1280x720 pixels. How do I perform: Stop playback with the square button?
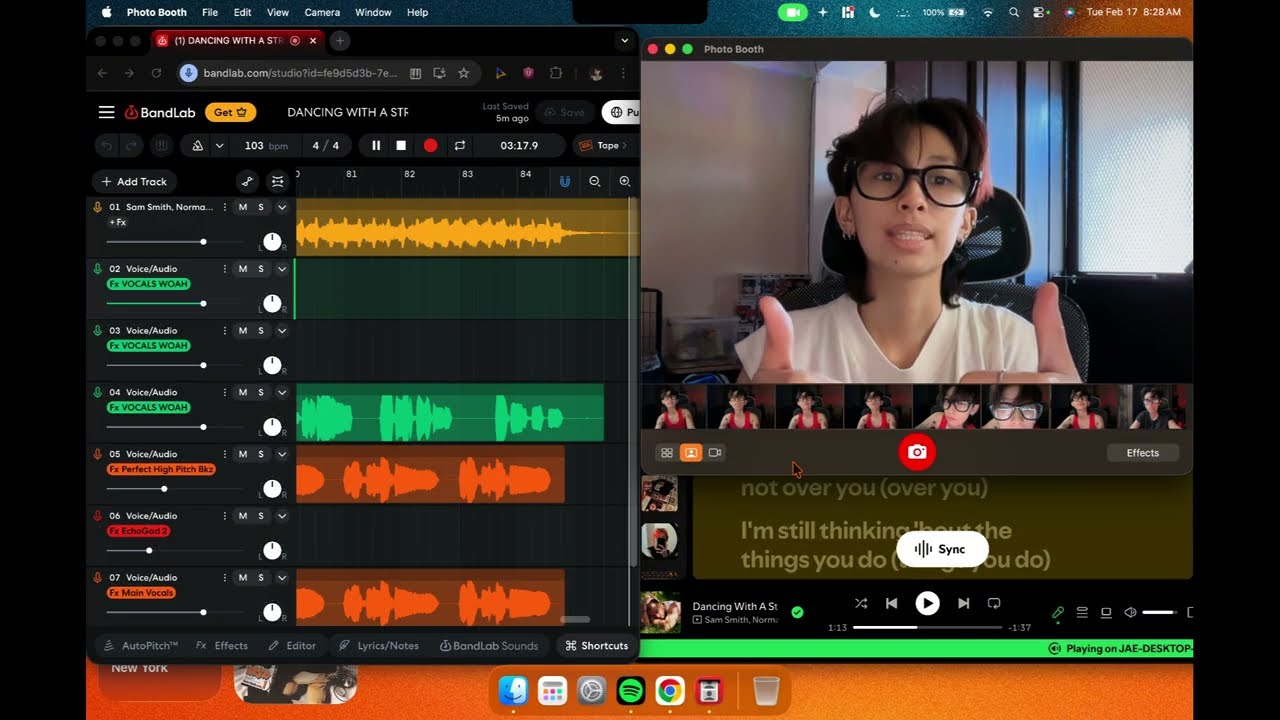(x=401, y=146)
